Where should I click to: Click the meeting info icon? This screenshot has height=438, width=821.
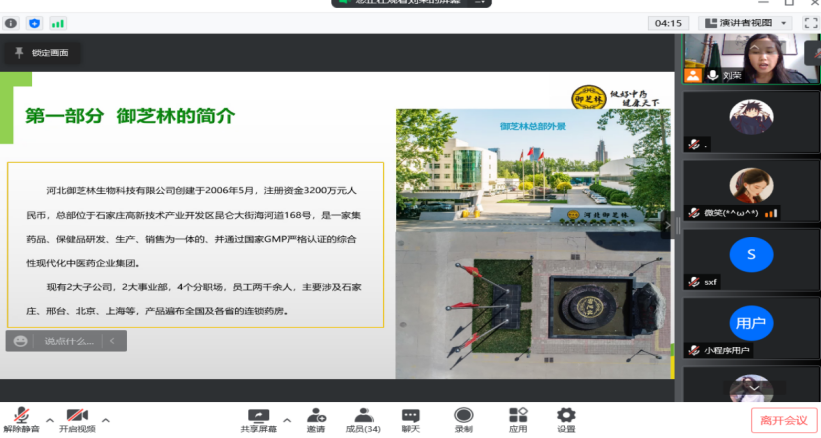click(x=11, y=22)
